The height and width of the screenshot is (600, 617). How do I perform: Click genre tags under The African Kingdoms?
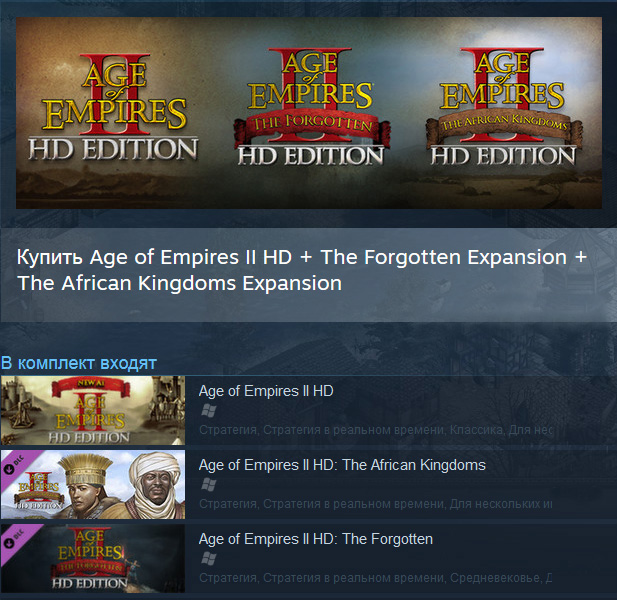pos(375,504)
